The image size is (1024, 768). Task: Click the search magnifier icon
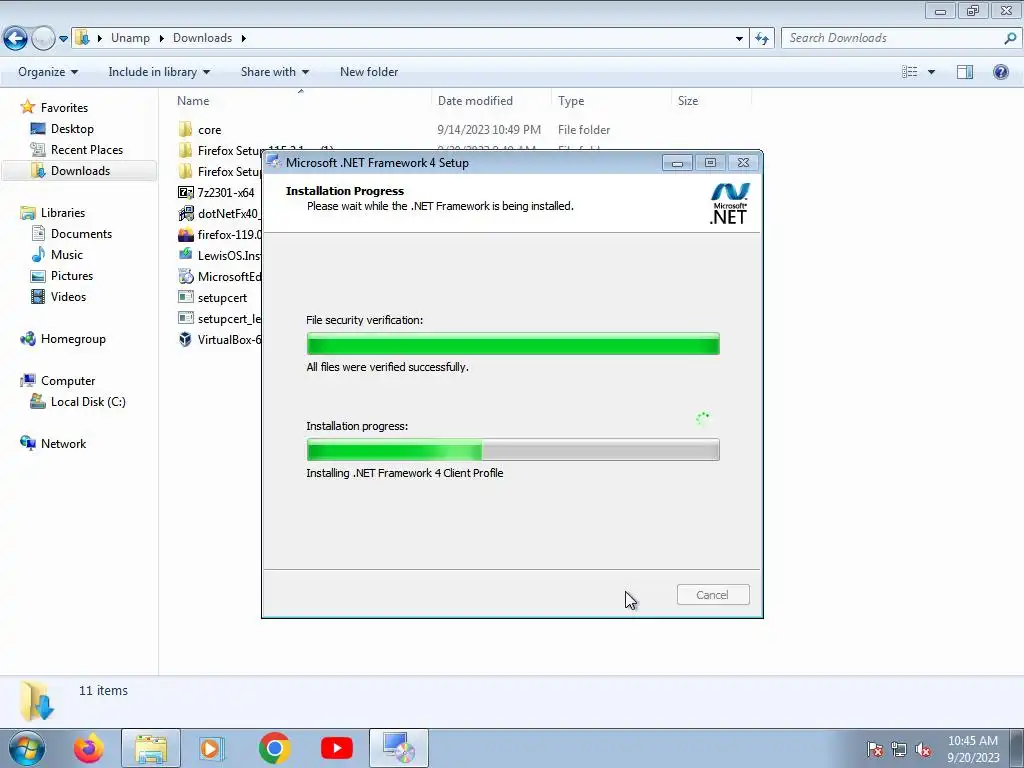(1010, 38)
